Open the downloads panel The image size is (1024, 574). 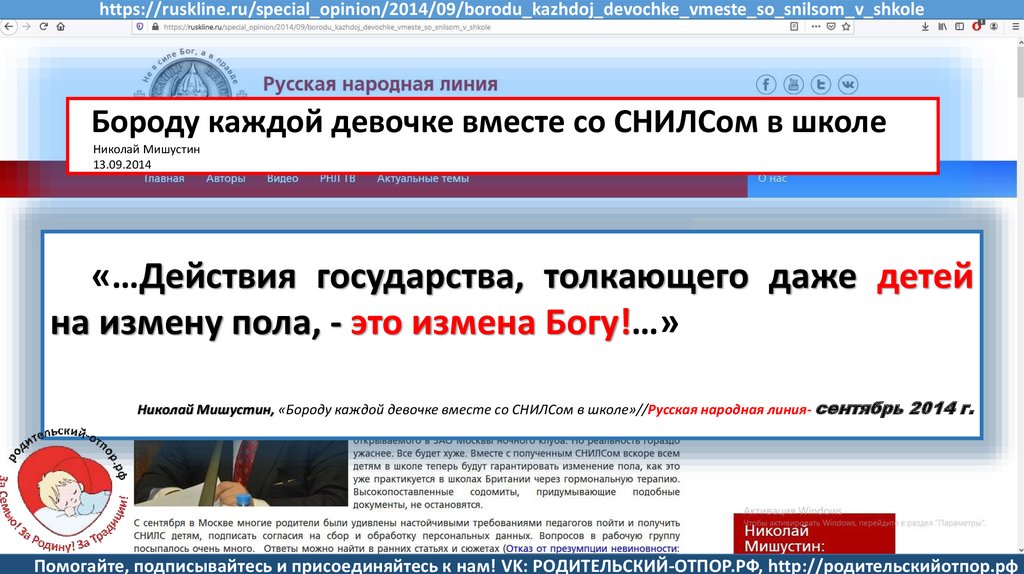coord(925,27)
